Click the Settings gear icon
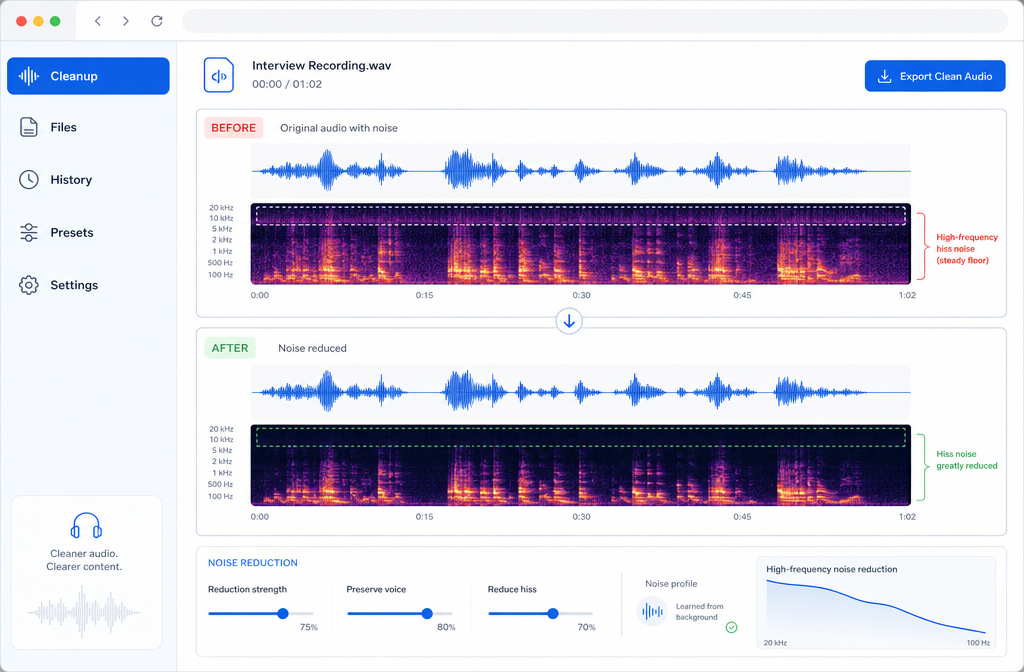The width and height of the screenshot is (1024, 672). (29, 285)
